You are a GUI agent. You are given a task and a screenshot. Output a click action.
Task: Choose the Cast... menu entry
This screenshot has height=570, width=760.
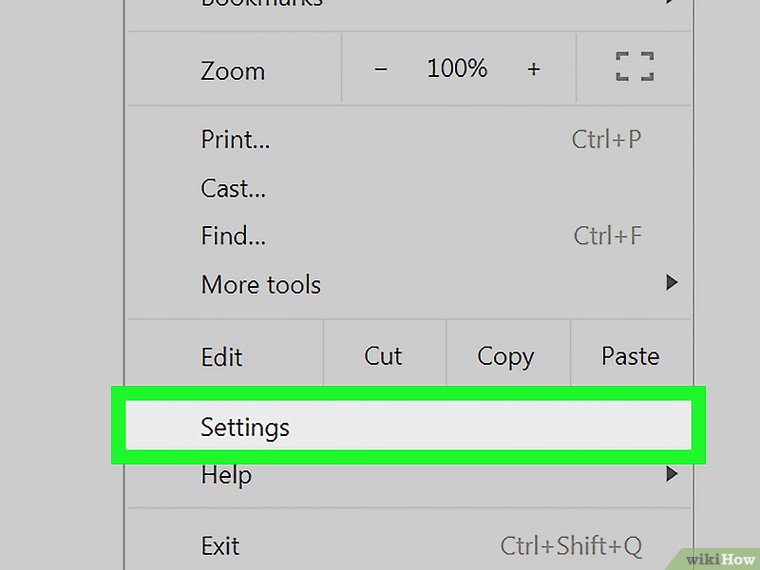point(233,188)
